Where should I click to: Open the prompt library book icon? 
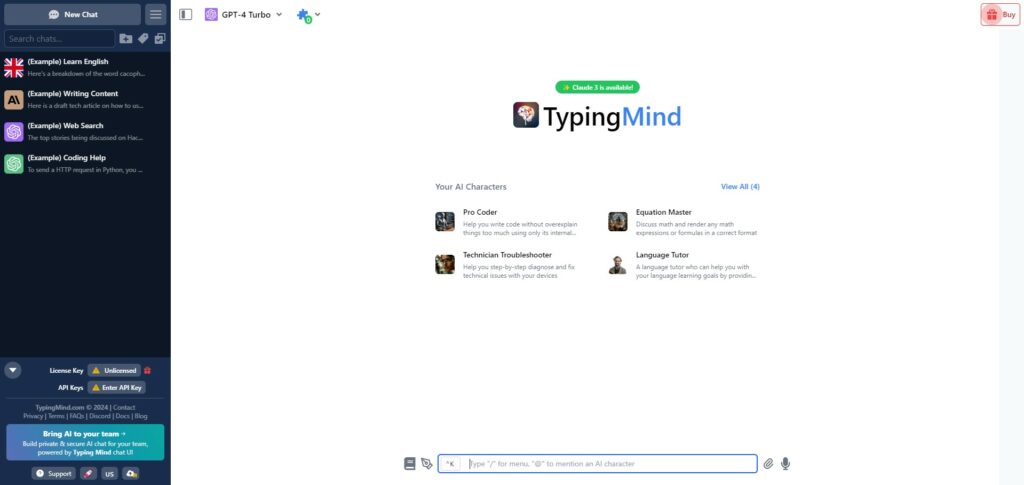click(409, 463)
